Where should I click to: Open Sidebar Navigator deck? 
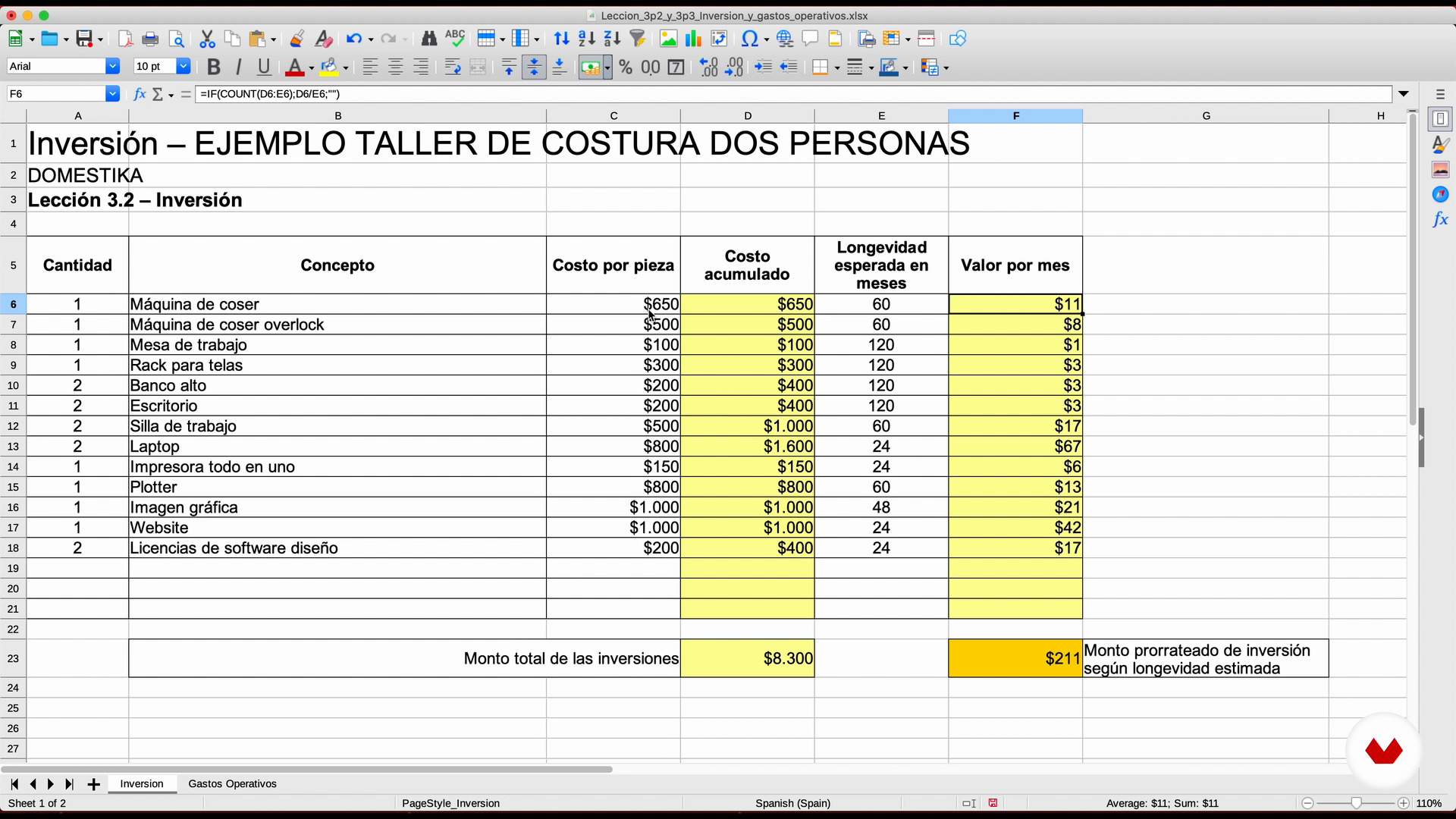pos(1441,195)
